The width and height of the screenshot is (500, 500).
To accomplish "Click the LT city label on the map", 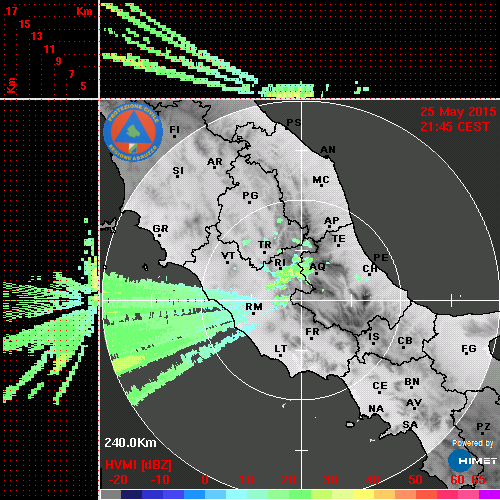I will [281, 349].
